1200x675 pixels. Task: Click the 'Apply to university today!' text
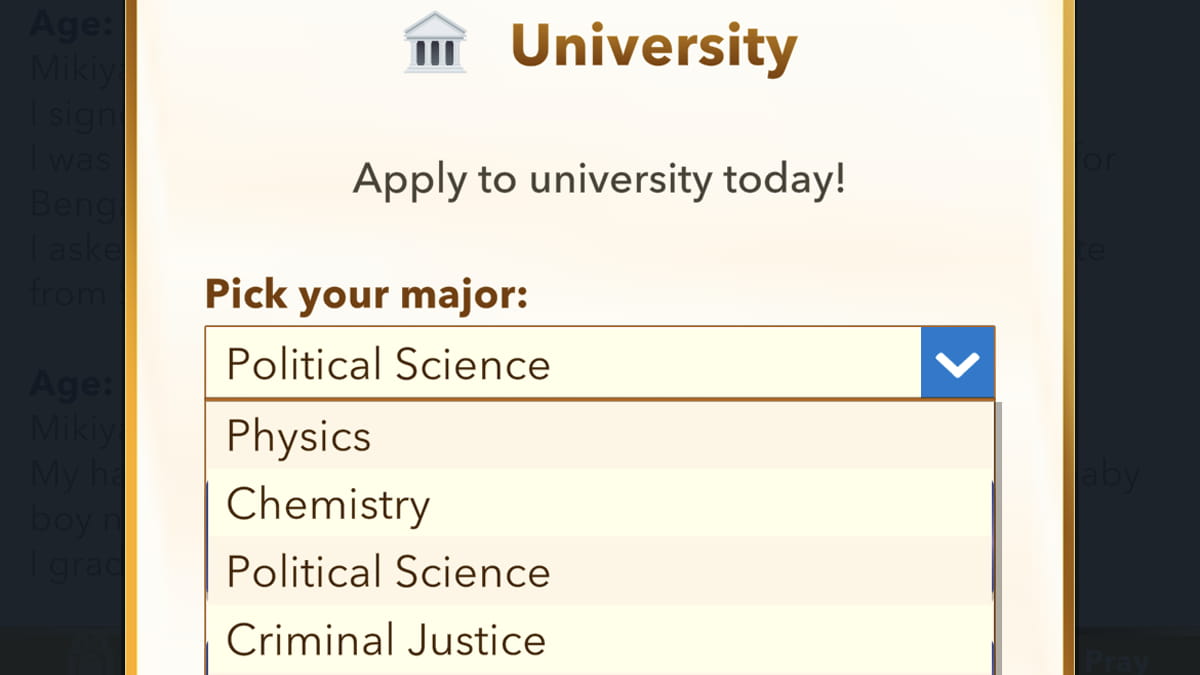[599, 180]
